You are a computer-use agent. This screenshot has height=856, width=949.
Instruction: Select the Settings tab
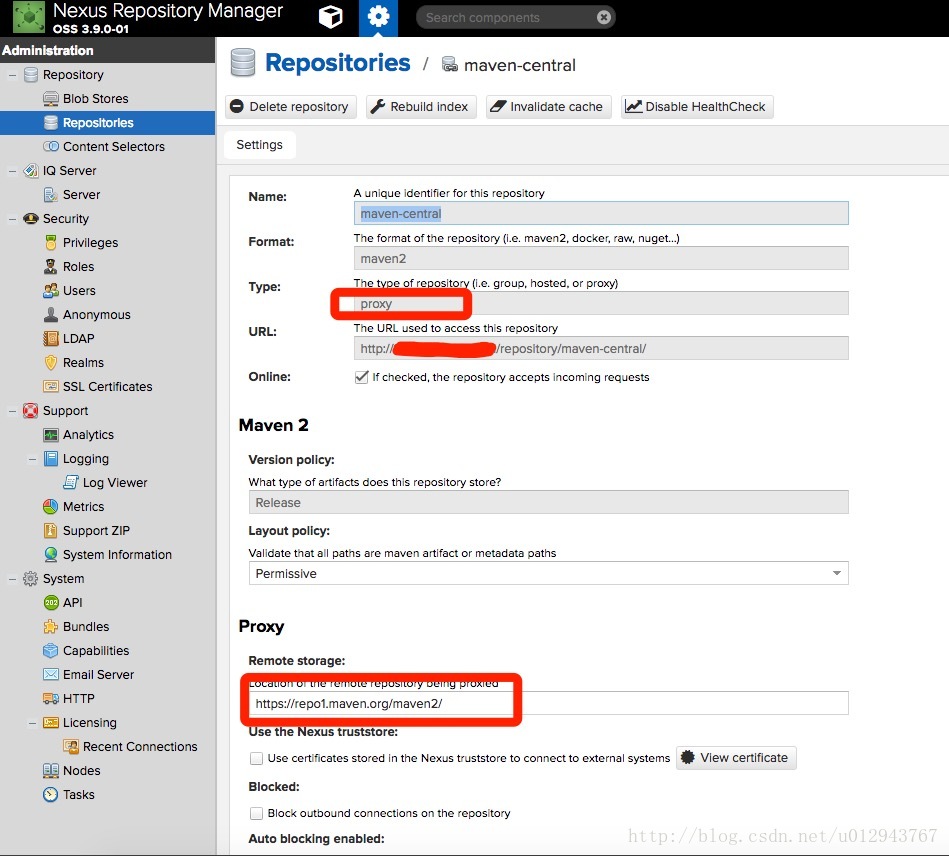click(x=260, y=145)
